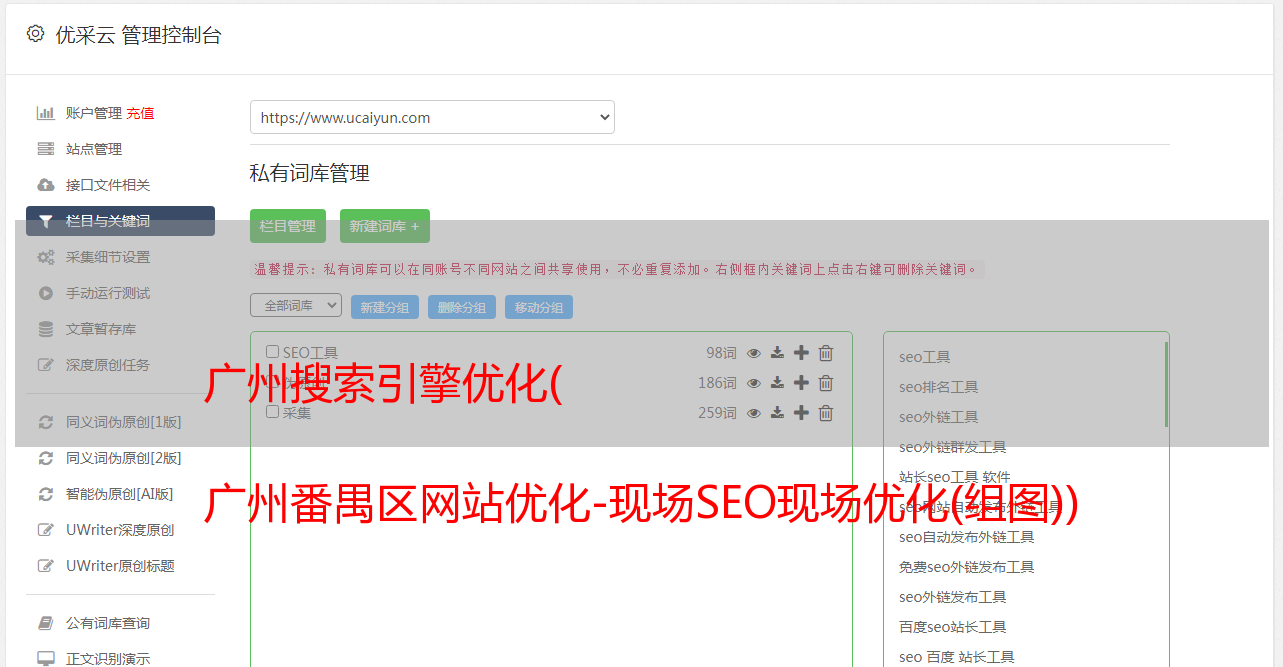Click the refresh icon for 同义词伪原创[1版]
1283x667 pixels.
[x=45, y=422]
